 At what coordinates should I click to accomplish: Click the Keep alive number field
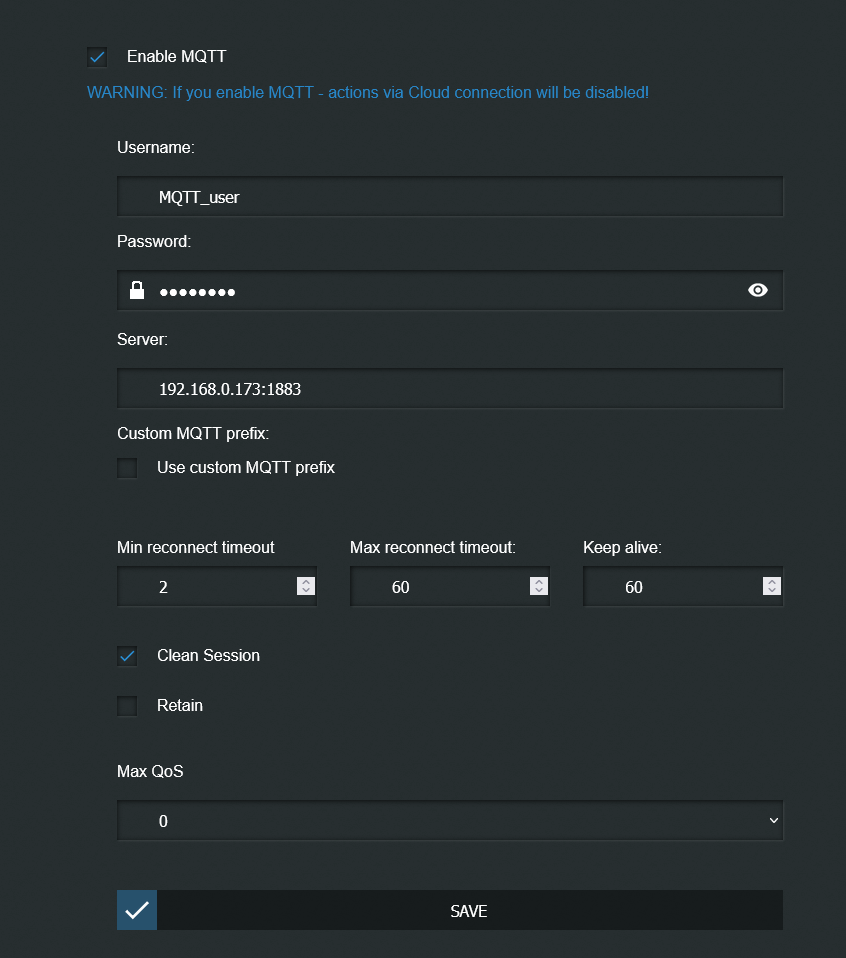(x=670, y=587)
